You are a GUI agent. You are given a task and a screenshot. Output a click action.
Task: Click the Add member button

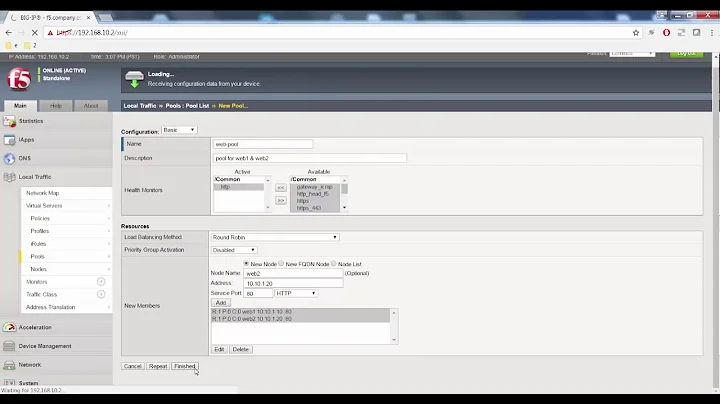click(x=221, y=303)
